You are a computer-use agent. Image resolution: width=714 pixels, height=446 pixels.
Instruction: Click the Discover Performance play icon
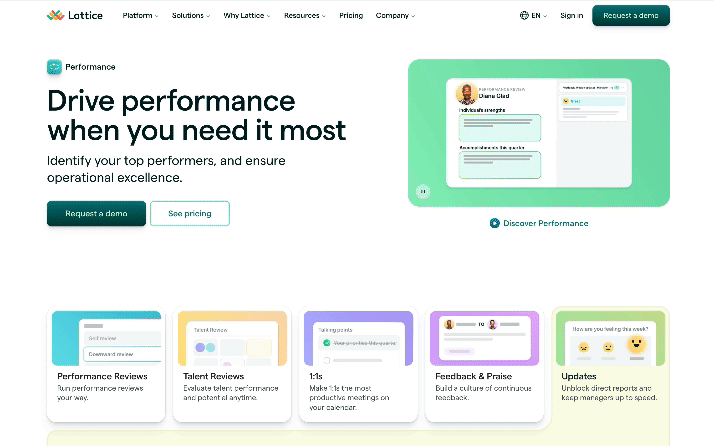[x=495, y=223]
